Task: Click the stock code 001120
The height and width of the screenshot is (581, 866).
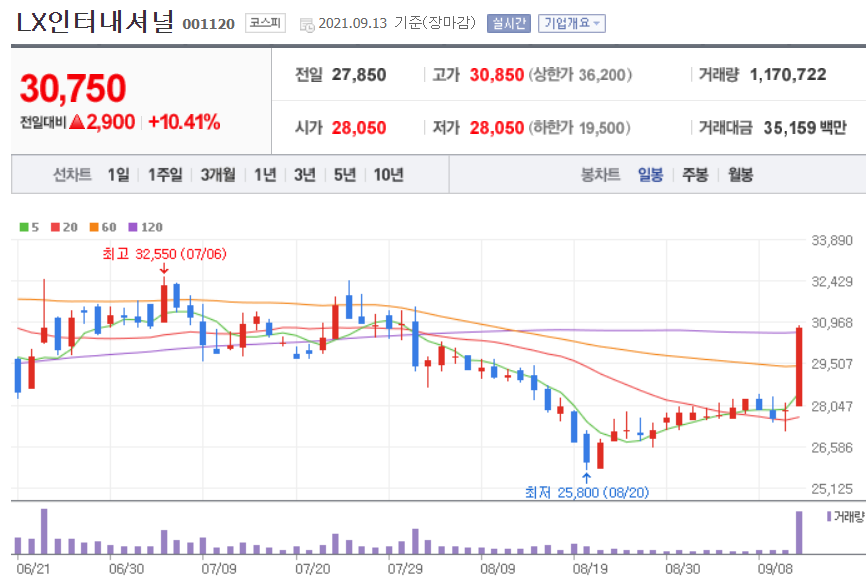Action: pyautogui.click(x=208, y=24)
